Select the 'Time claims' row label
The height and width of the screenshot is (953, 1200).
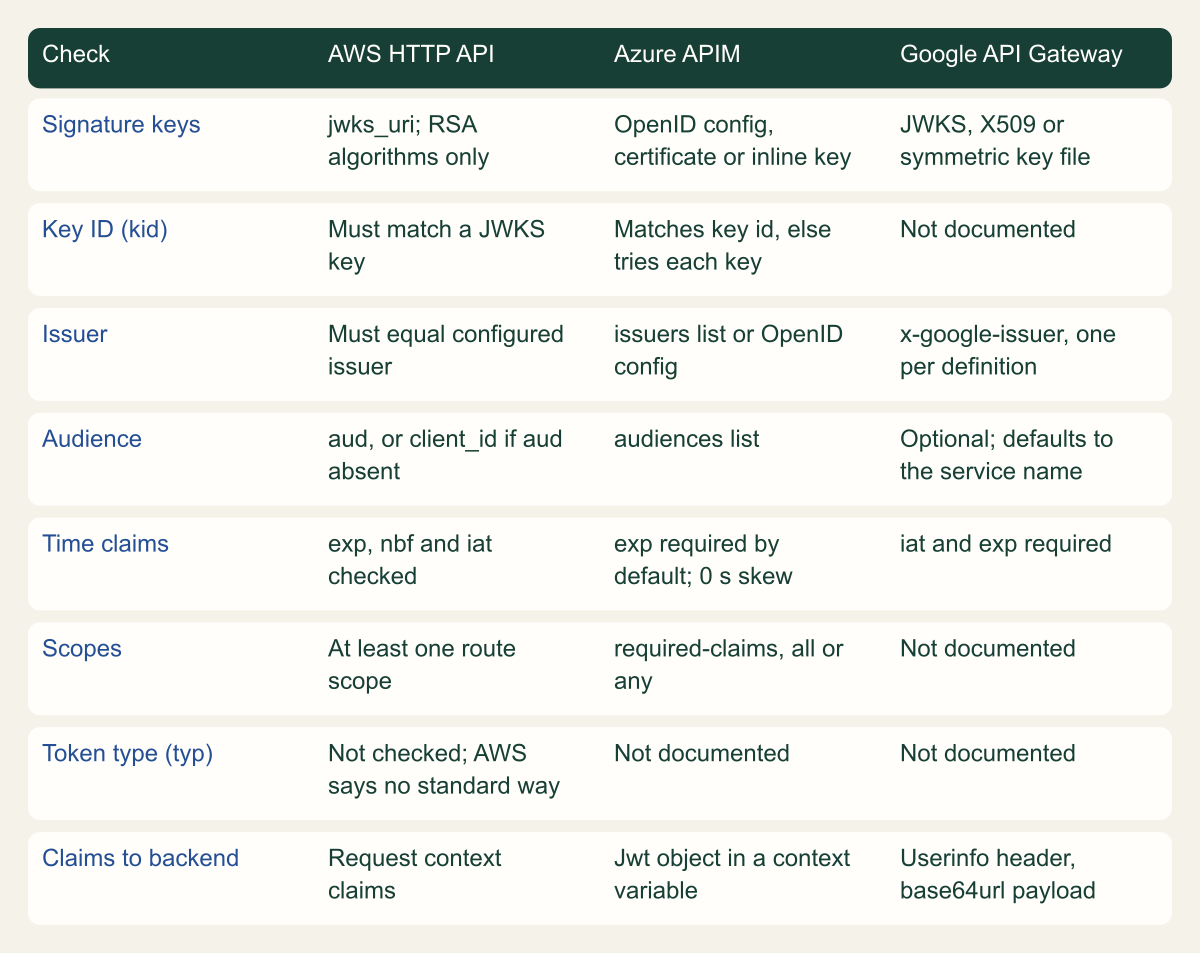(x=105, y=544)
